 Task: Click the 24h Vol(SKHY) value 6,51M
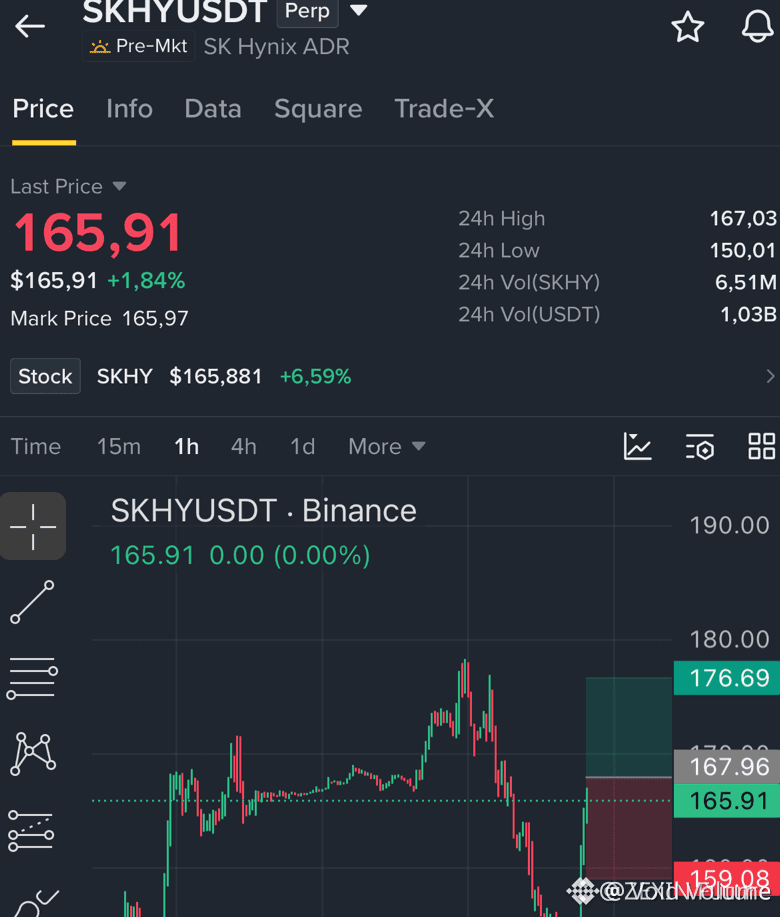(x=746, y=282)
